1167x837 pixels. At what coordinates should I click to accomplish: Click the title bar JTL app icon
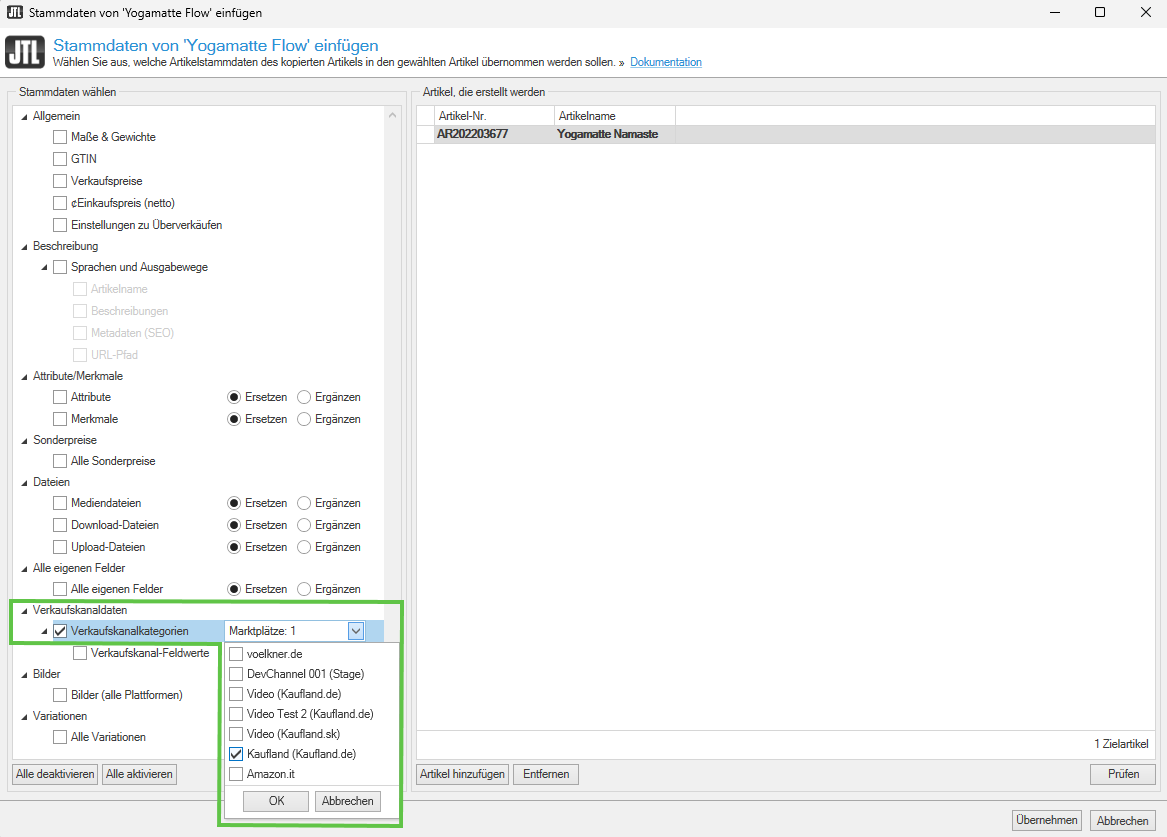click(14, 12)
